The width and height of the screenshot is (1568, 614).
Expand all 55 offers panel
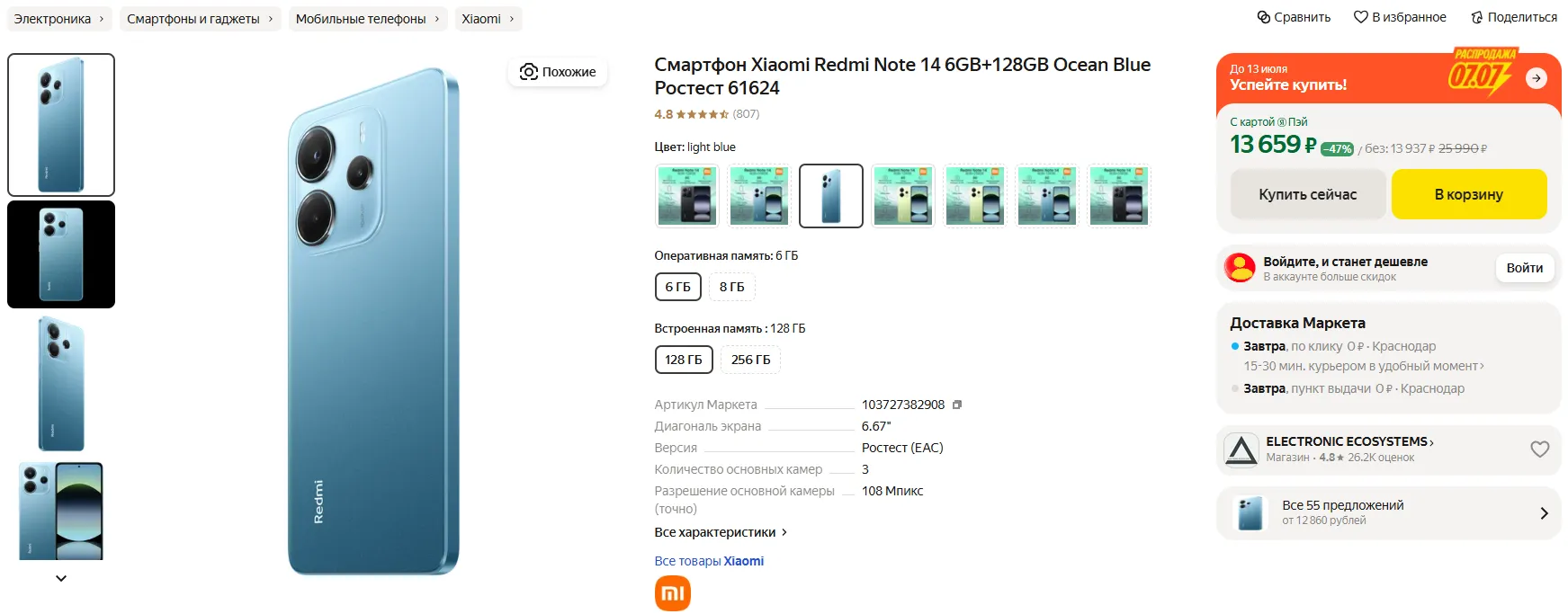click(1543, 513)
